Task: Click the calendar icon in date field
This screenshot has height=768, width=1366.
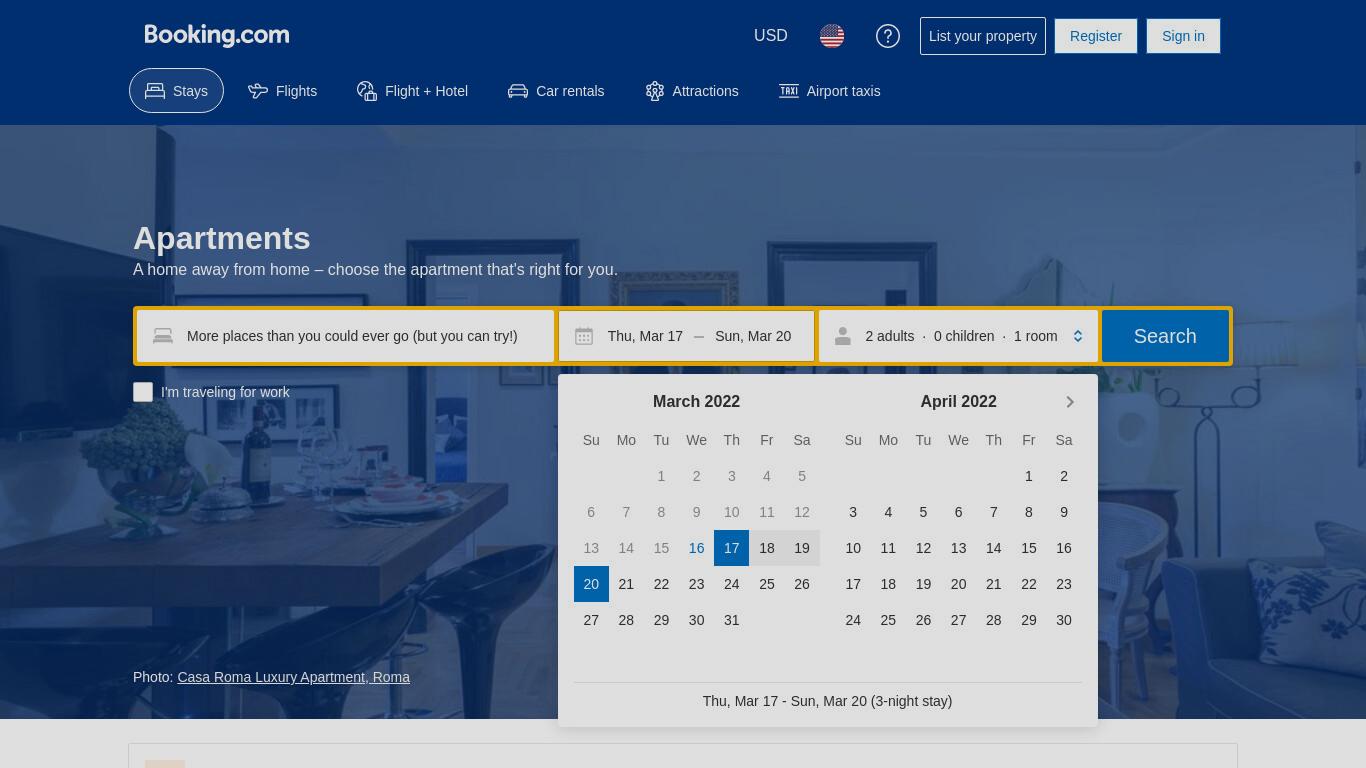Action: coord(584,336)
